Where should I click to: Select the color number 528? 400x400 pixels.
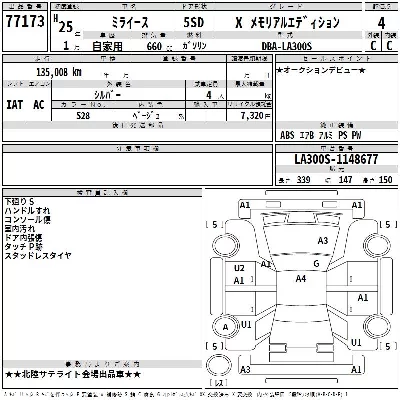tap(83, 115)
